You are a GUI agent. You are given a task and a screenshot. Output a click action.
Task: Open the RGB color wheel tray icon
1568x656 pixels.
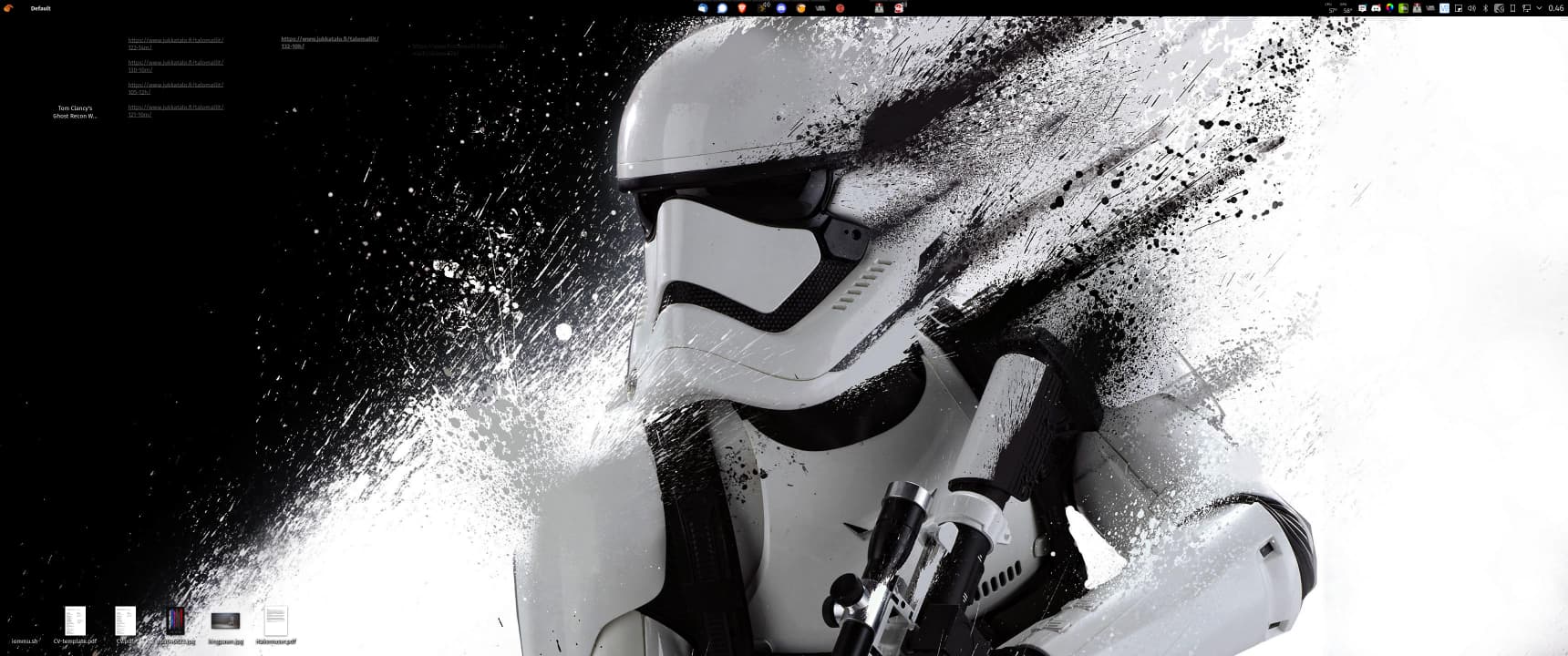point(1389,8)
